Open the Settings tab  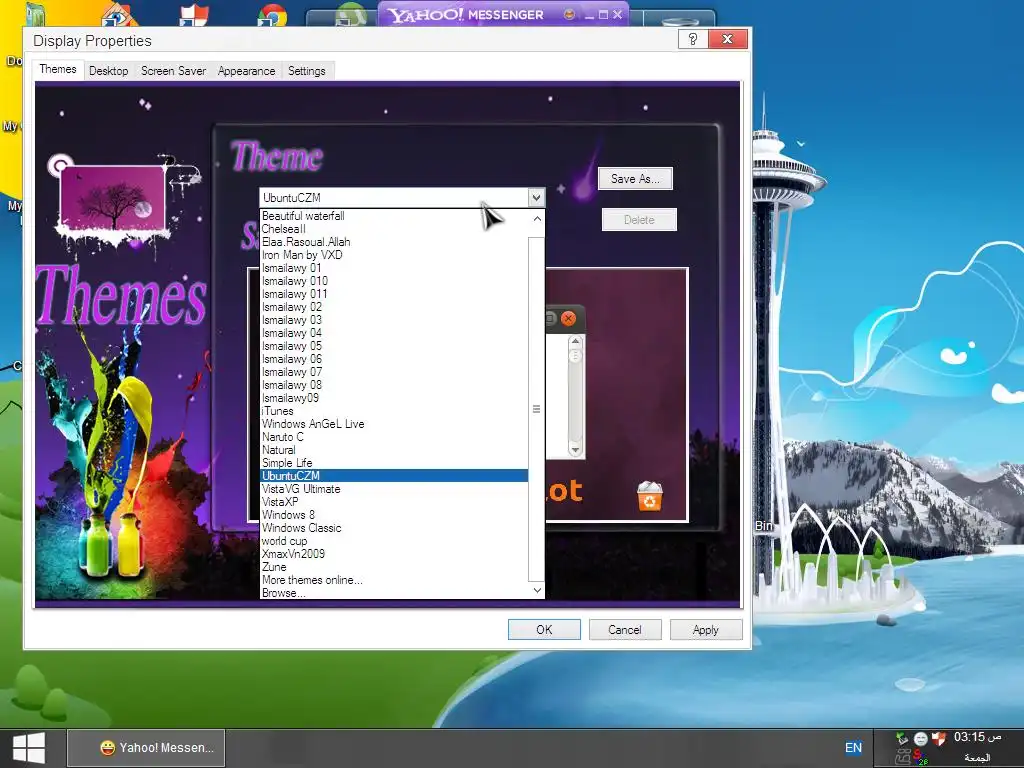(x=306, y=71)
